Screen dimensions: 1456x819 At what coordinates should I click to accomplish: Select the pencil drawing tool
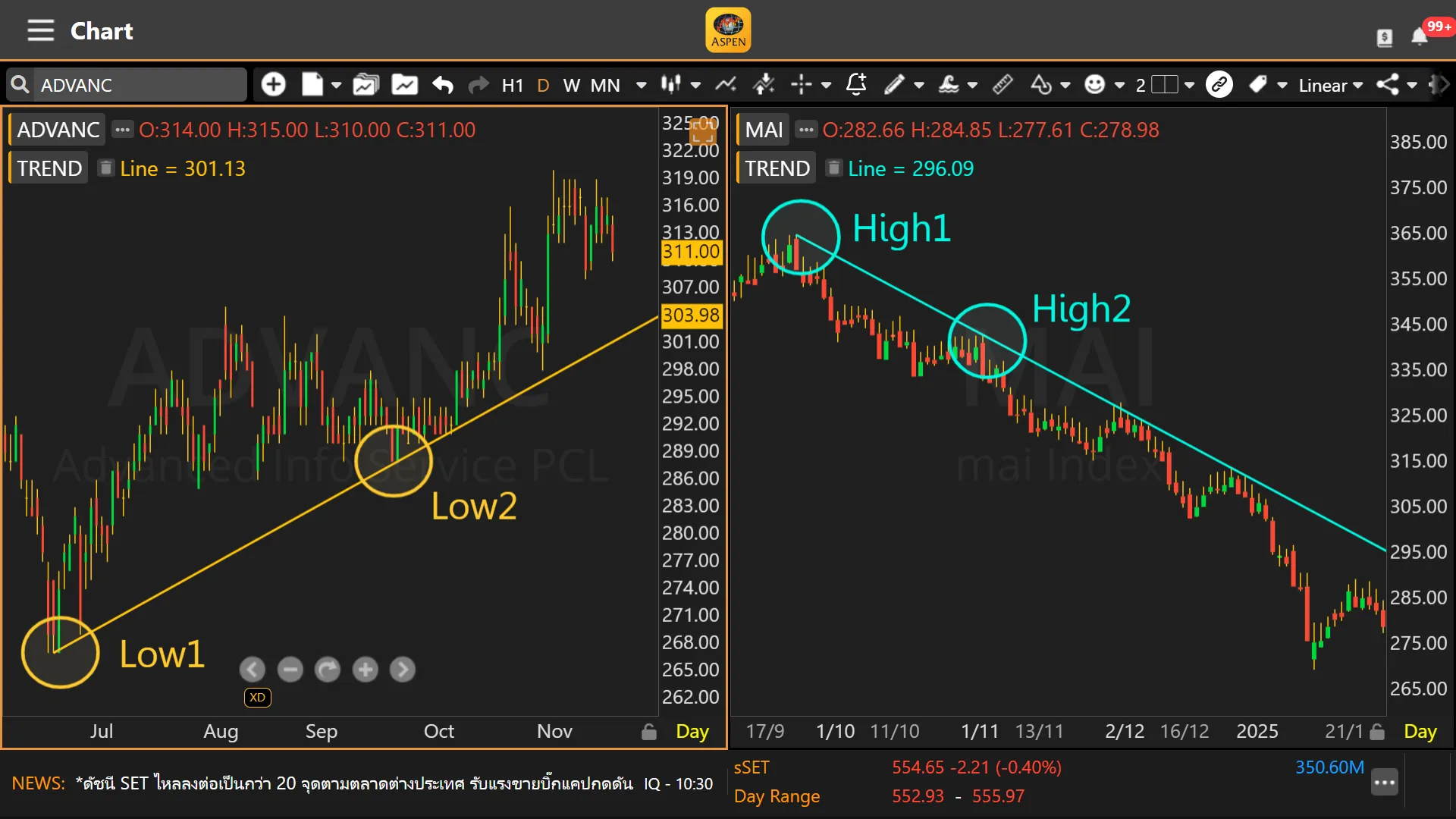(895, 84)
